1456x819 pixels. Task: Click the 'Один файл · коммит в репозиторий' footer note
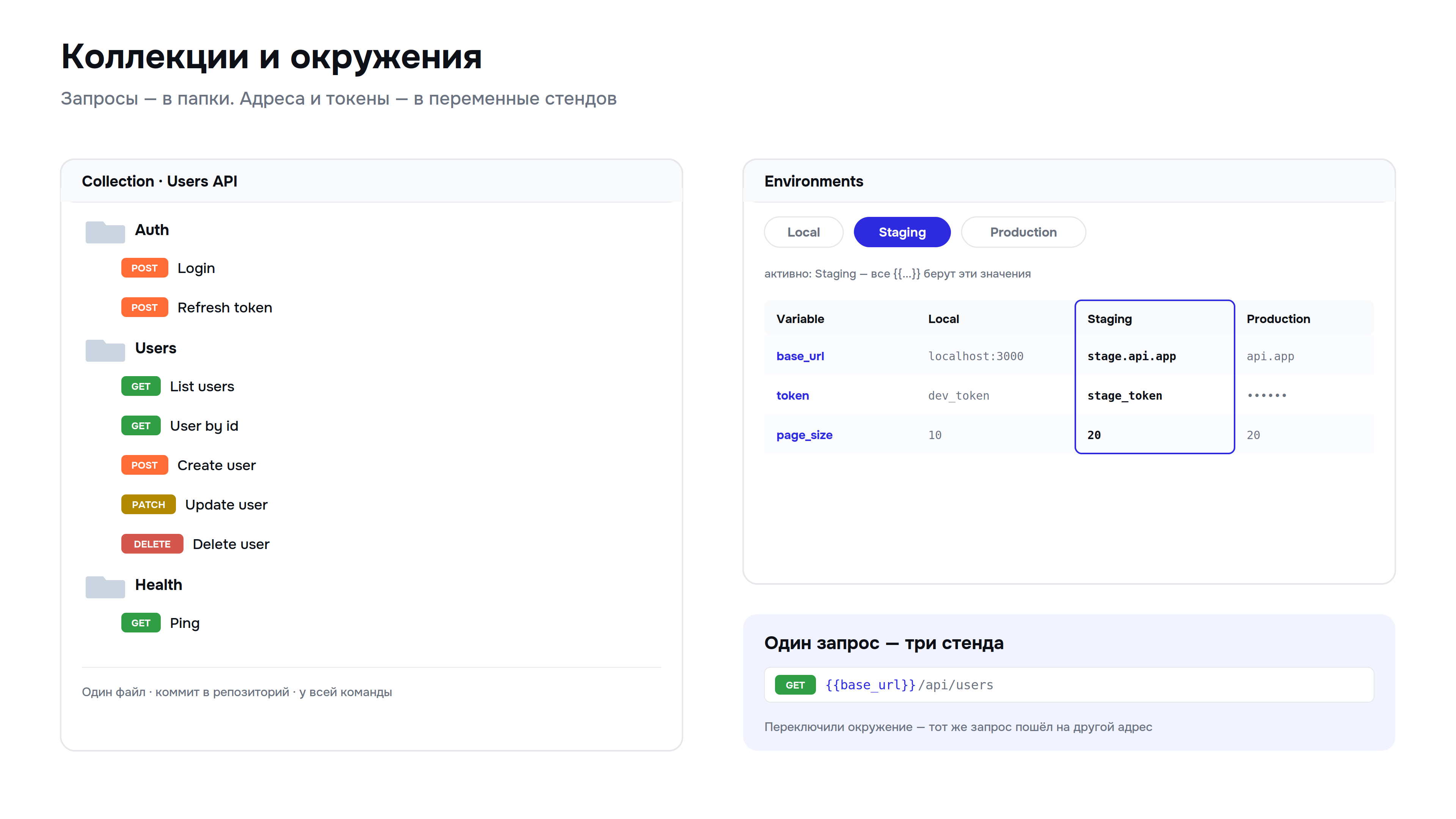[237, 692]
